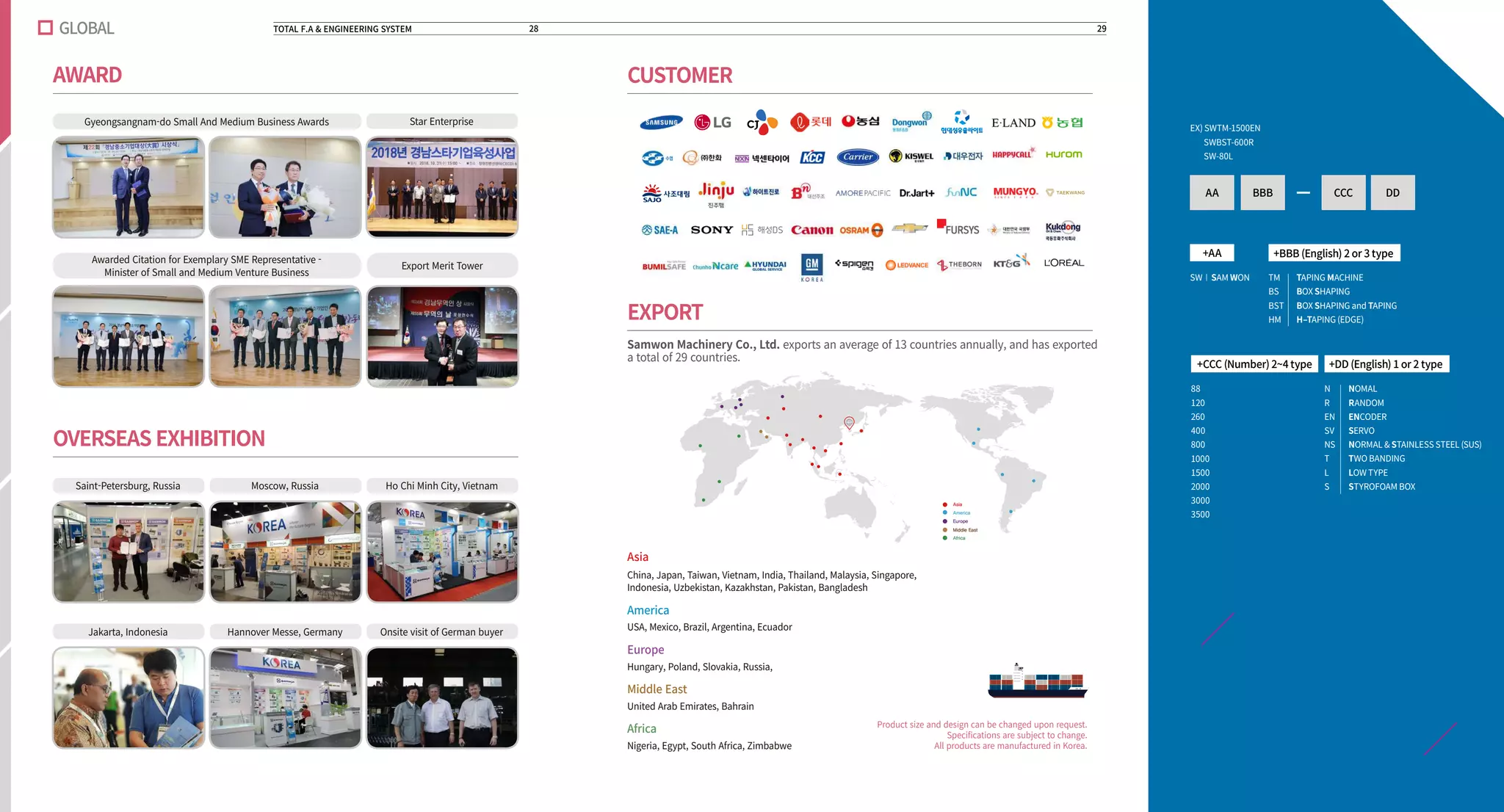Open the Moscow, Russia exhibition photo
The height and width of the screenshot is (812, 1504).
(285, 552)
